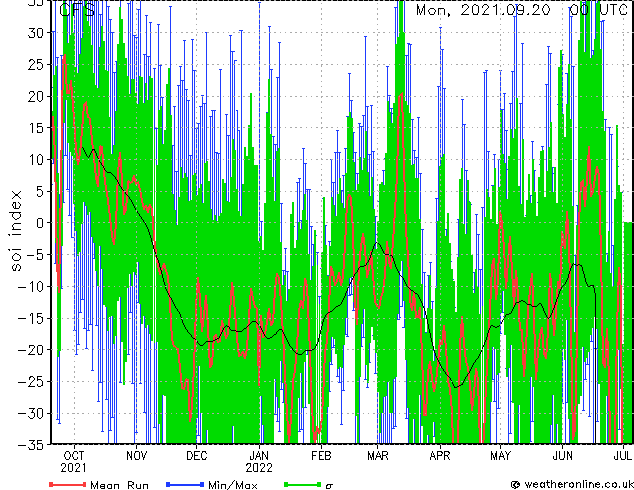Click the 'NOV' month axis label
The height and width of the screenshot is (490, 634).
[137, 456]
